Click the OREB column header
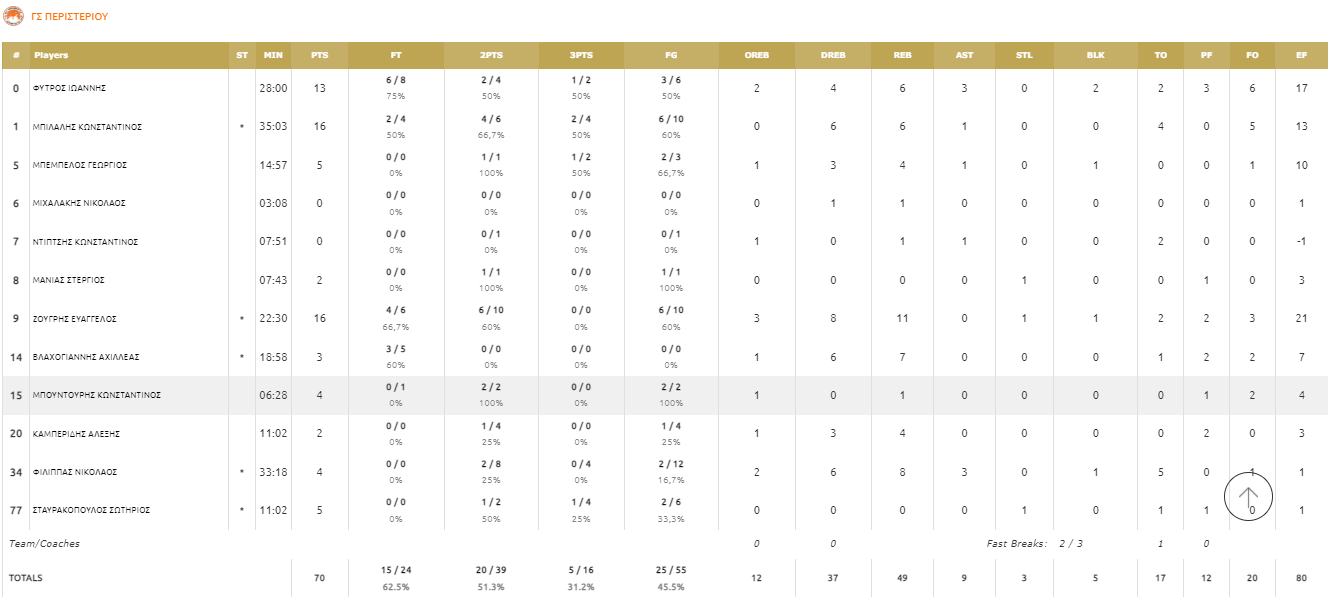The width and height of the screenshot is (1328, 597). click(x=757, y=55)
